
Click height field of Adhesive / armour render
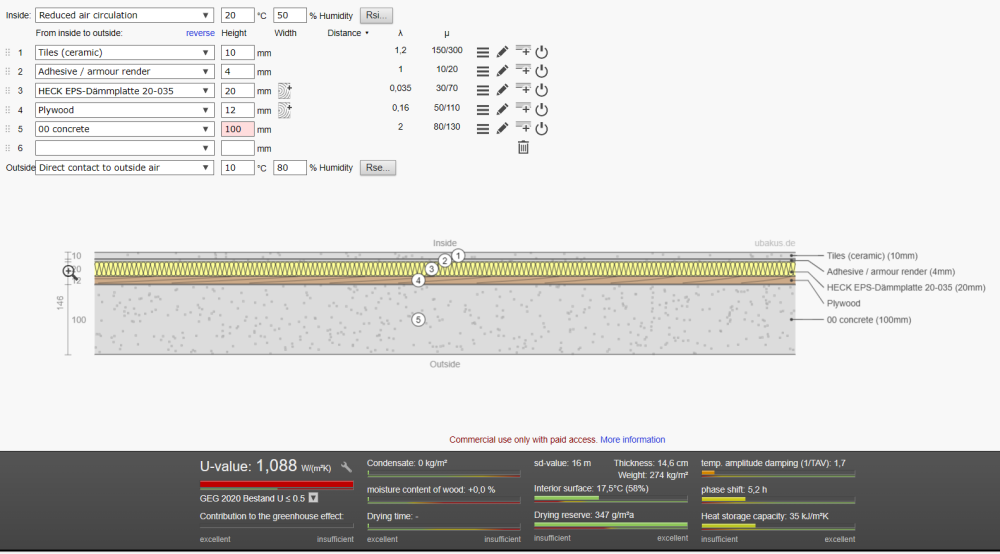[237, 71]
